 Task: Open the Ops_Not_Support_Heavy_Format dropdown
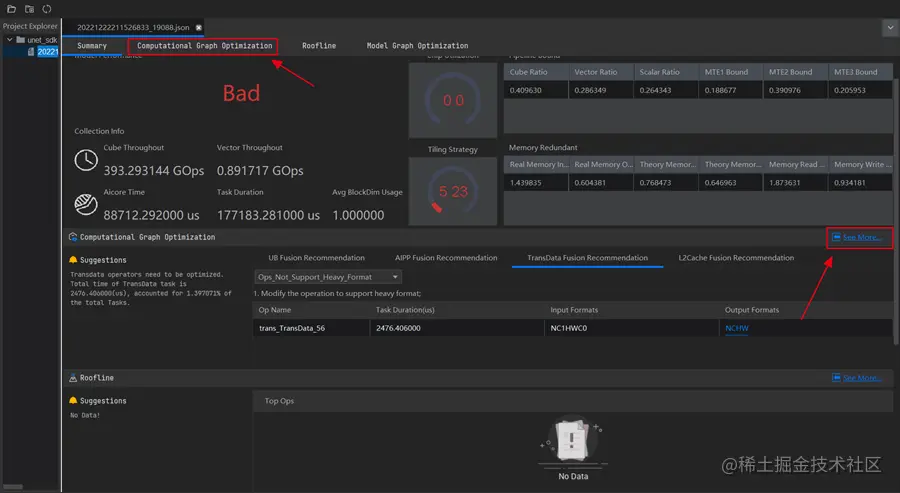[328, 277]
